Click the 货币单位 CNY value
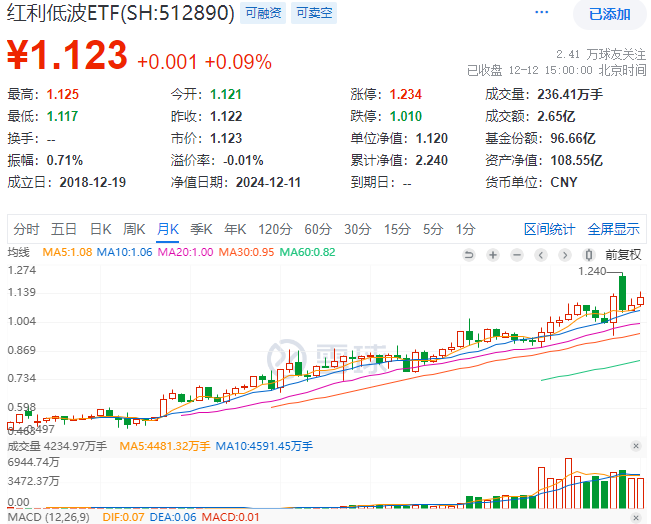This screenshot has height=524, width=651. point(564,182)
